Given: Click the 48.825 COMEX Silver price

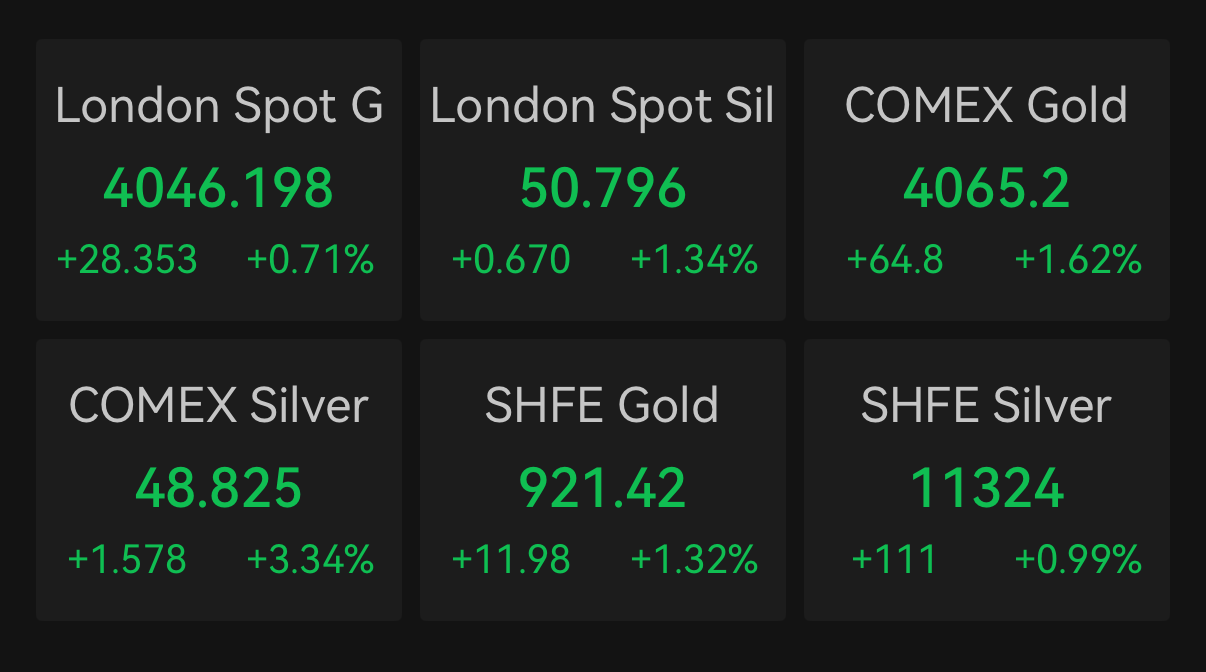Looking at the screenshot, I should [x=218, y=488].
